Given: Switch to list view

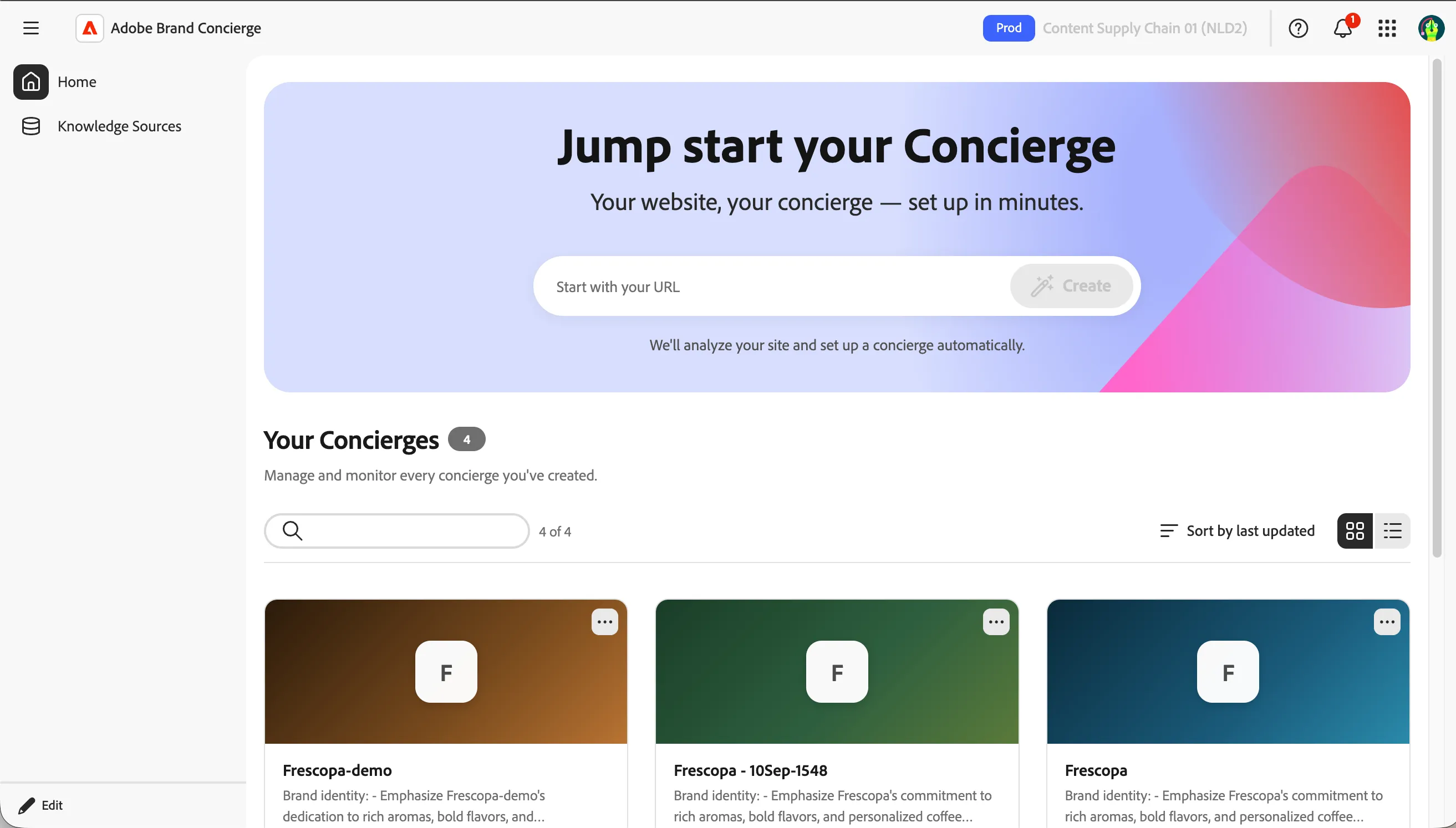Looking at the screenshot, I should [1392, 530].
